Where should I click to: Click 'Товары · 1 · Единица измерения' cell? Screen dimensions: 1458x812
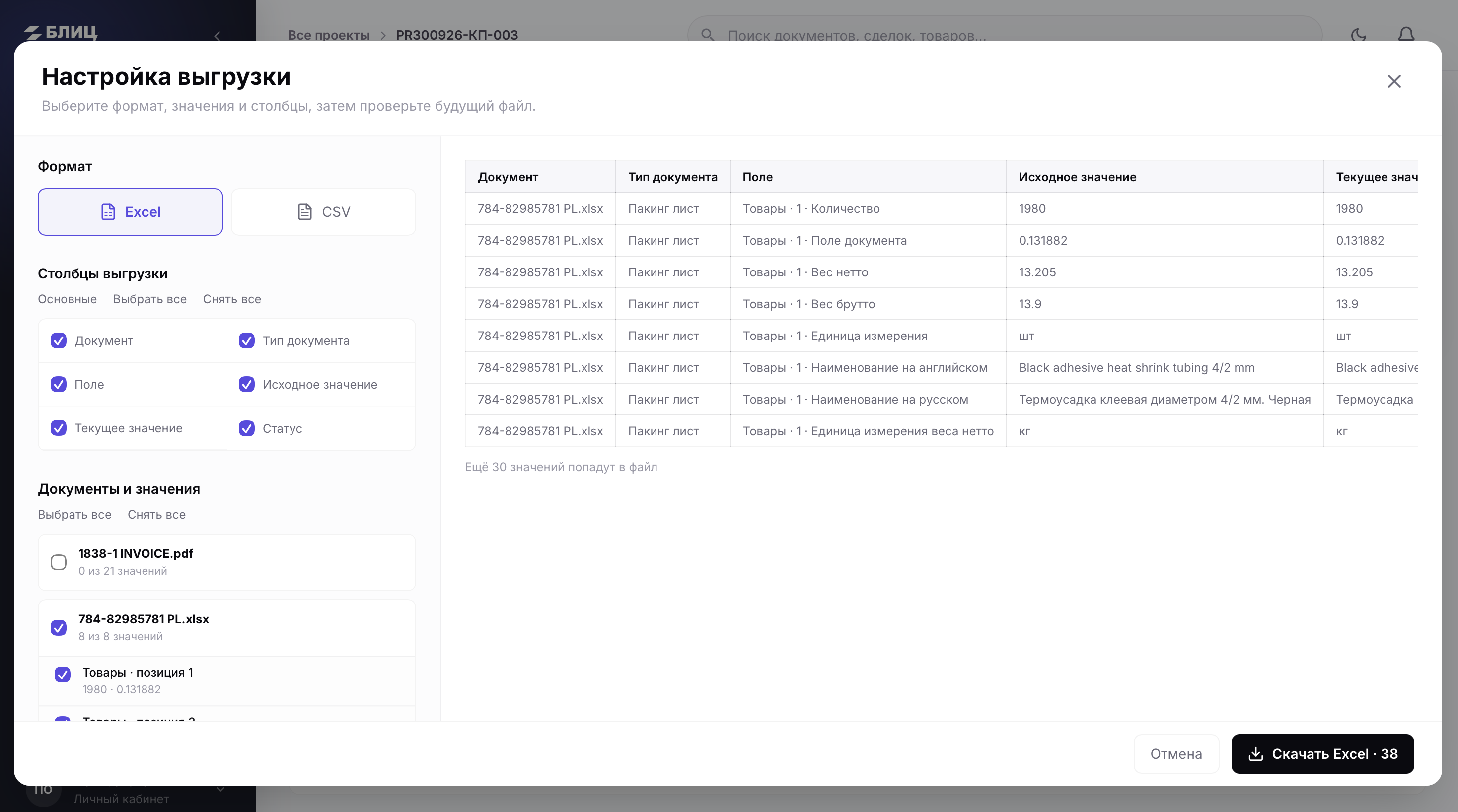tap(868, 336)
